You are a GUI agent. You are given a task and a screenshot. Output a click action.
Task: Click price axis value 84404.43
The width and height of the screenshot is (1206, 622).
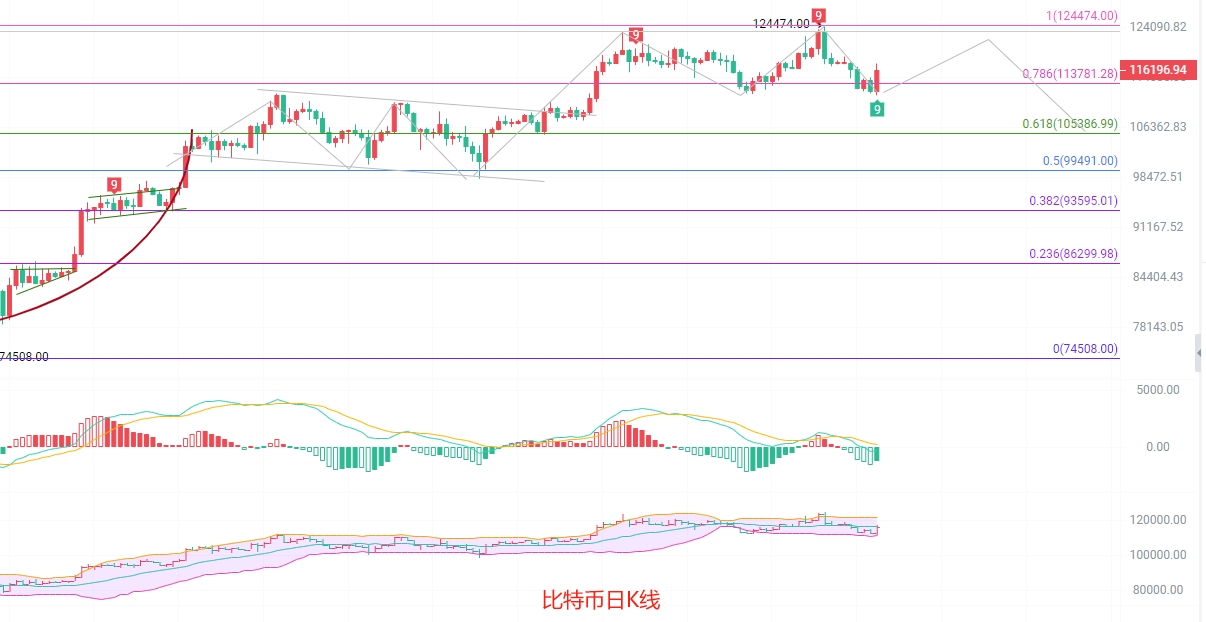[1159, 276]
